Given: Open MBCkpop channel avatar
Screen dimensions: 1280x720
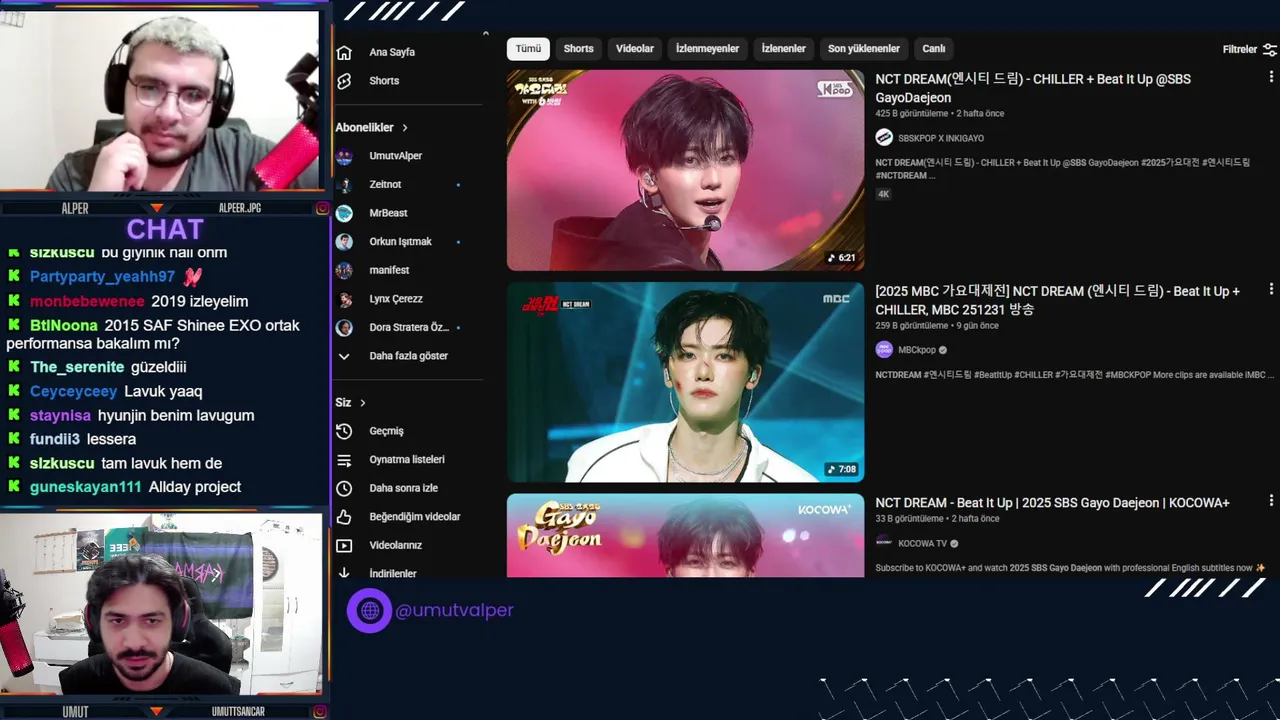Looking at the screenshot, I should (884, 350).
